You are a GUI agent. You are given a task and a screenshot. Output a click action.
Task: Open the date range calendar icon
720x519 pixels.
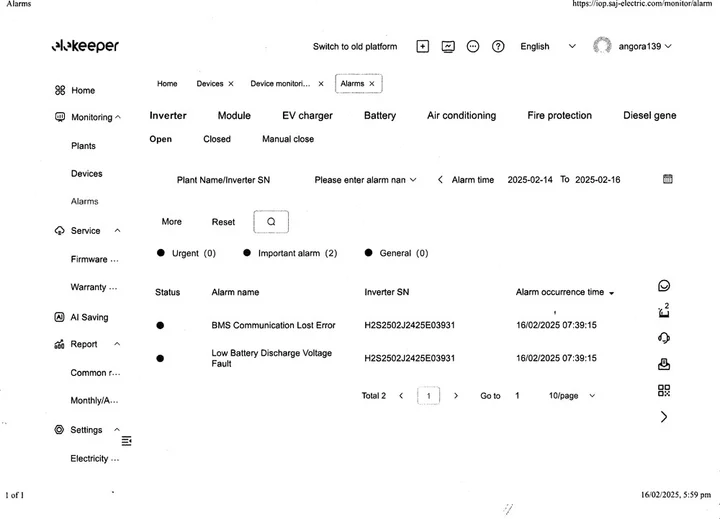(668, 179)
